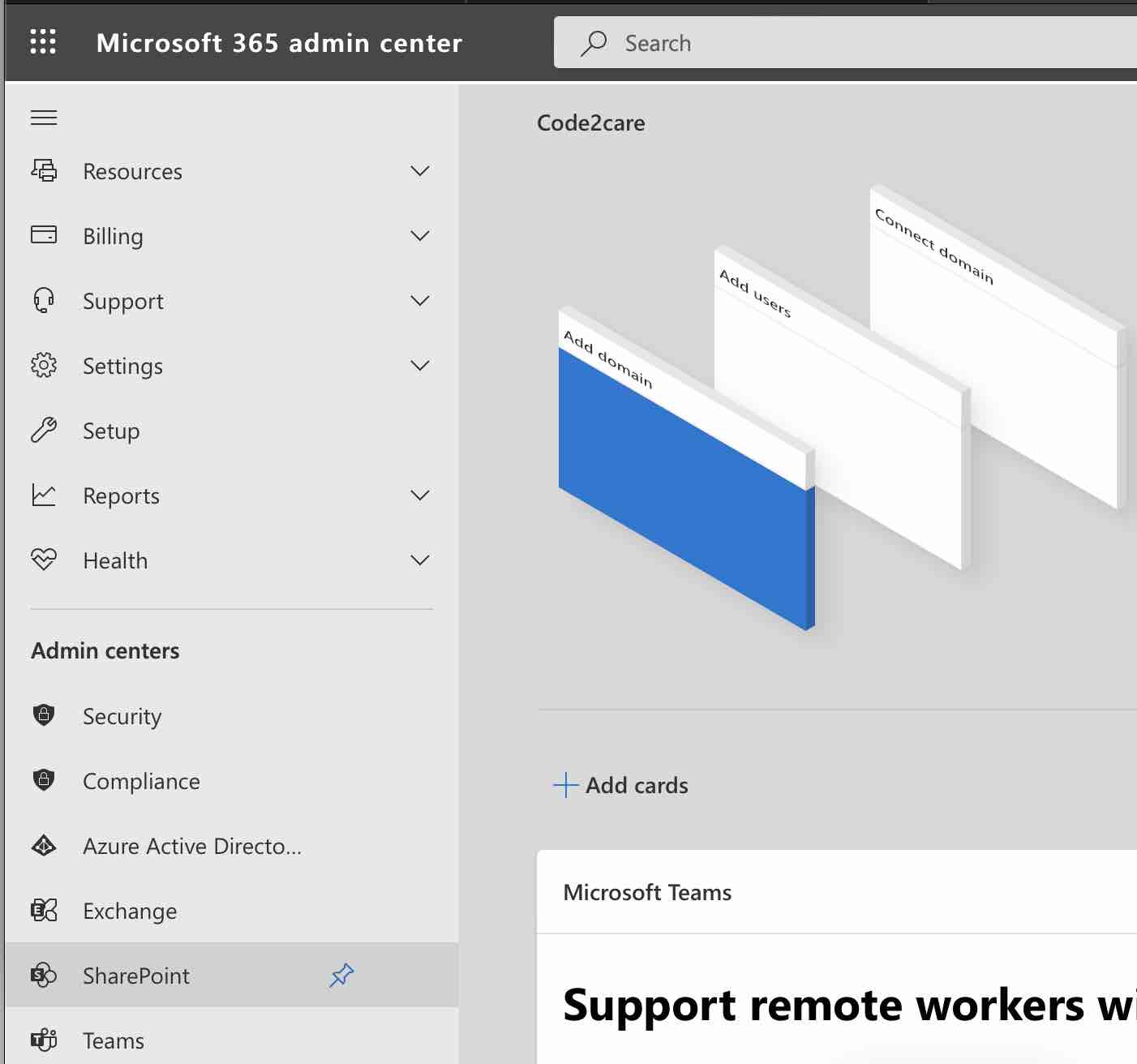Click the Setup wrench icon
This screenshot has width=1137, height=1064.
pyautogui.click(x=44, y=431)
